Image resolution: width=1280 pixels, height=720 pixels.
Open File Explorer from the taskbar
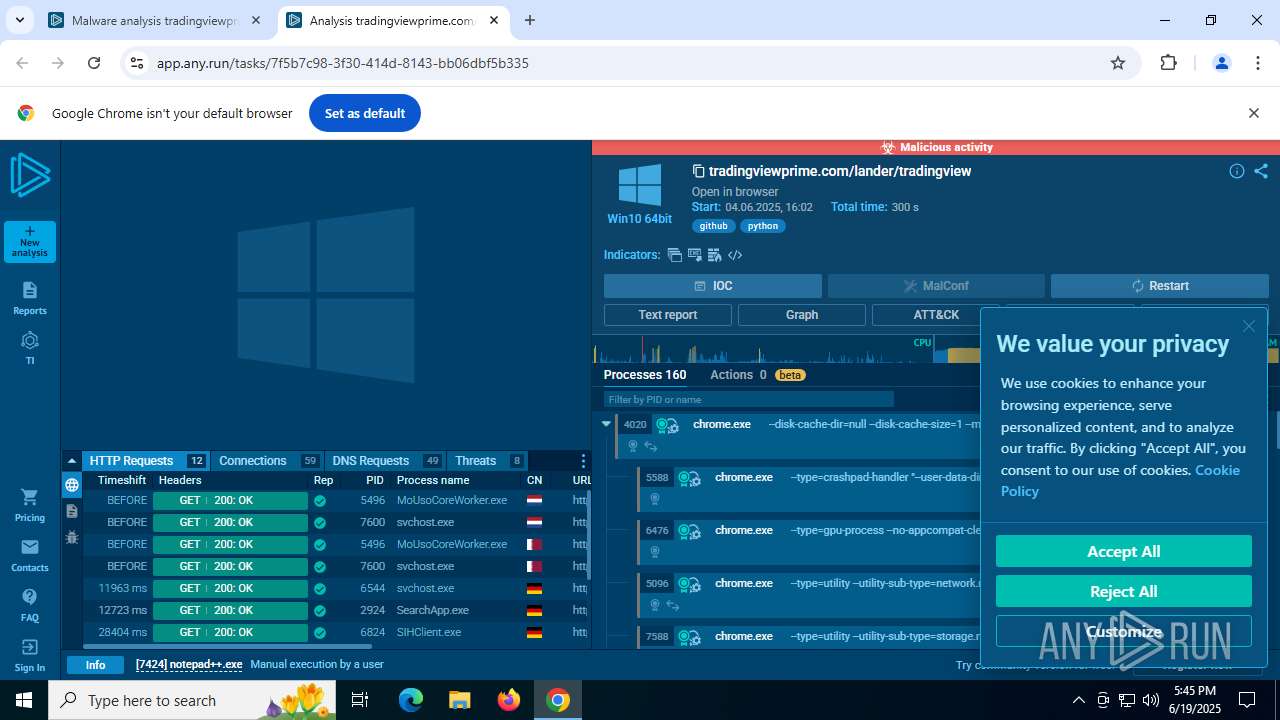pos(460,700)
